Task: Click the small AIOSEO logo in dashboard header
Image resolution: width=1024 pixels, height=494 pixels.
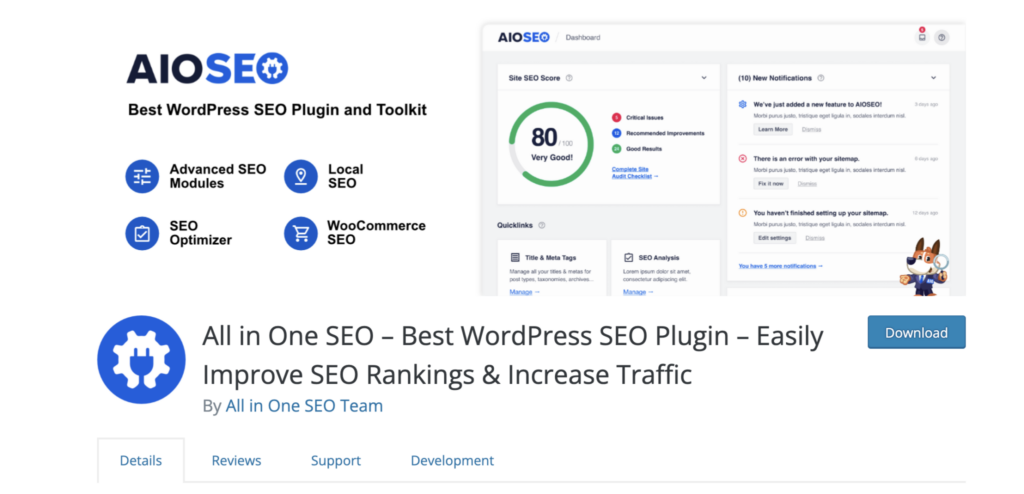Action: pos(524,37)
